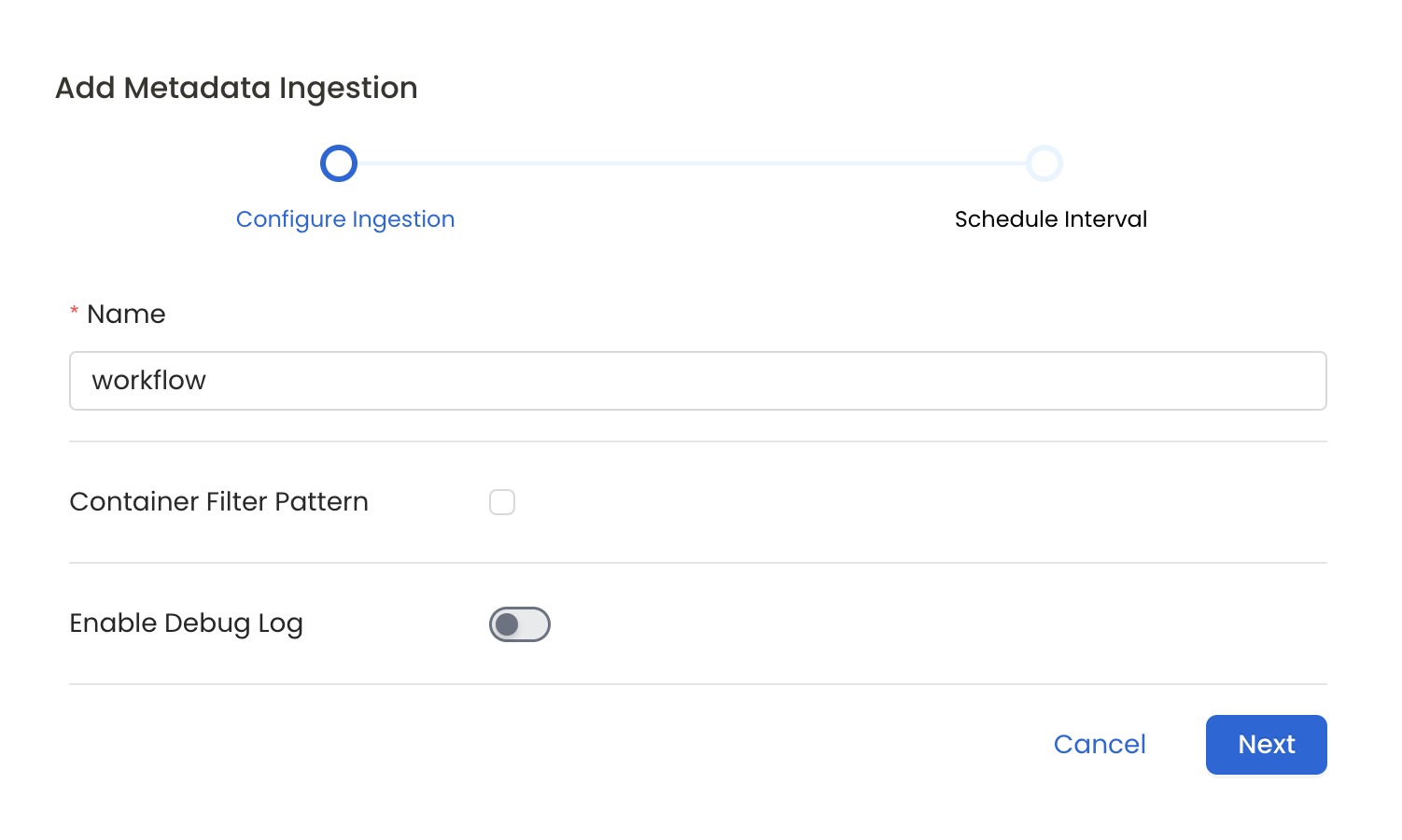Check the box beside Container Filter Pattern
The height and width of the screenshot is (840, 1402).
(502, 502)
